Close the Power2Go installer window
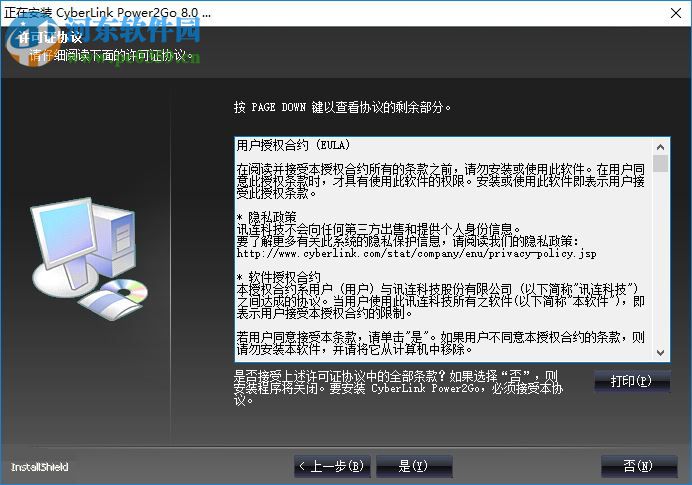692x485 pixels. [676, 13]
